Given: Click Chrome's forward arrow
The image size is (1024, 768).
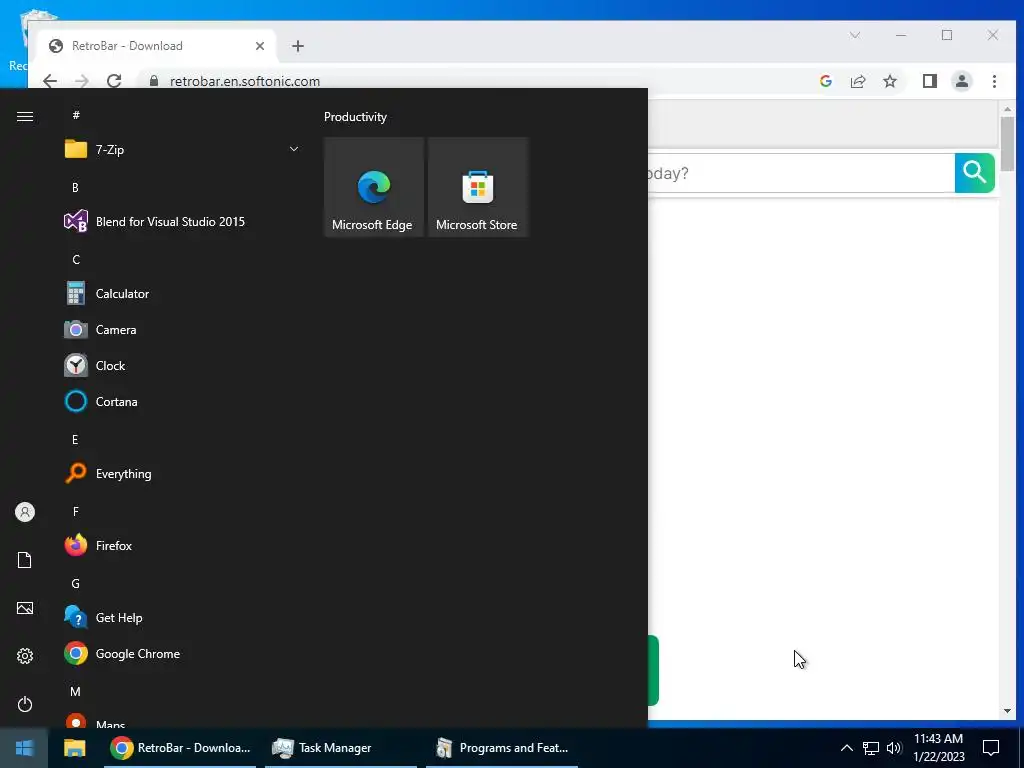Looking at the screenshot, I should click(x=82, y=81).
